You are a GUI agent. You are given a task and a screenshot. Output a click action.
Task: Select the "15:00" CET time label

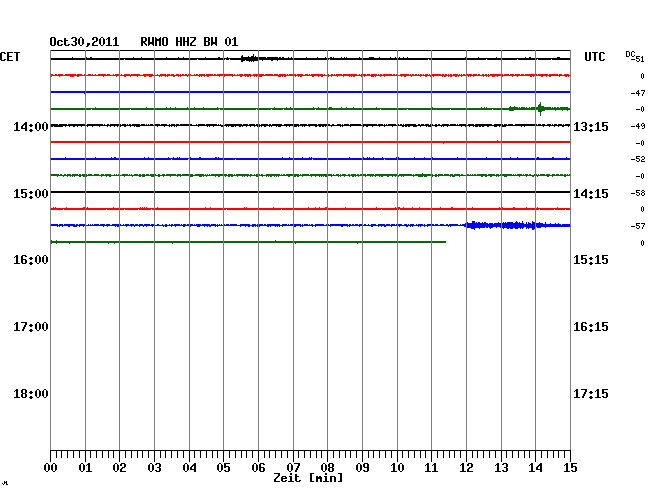[x=31, y=194]
